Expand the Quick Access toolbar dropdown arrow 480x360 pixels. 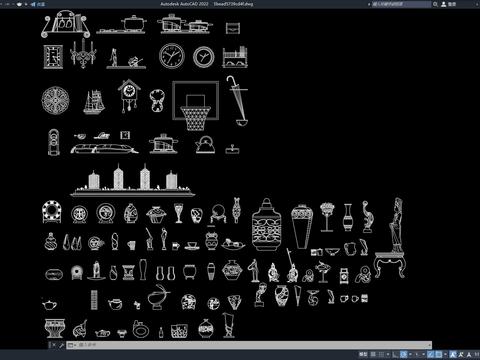click(x=26, y=4)
